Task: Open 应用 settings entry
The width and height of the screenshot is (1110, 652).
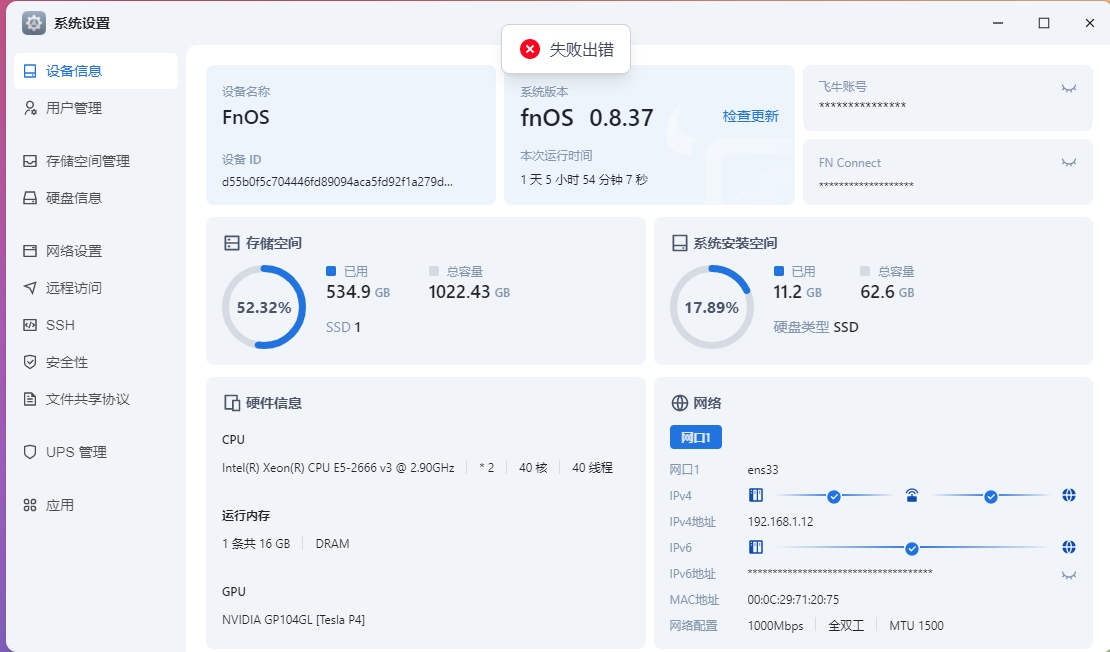Action: [96, 505]
